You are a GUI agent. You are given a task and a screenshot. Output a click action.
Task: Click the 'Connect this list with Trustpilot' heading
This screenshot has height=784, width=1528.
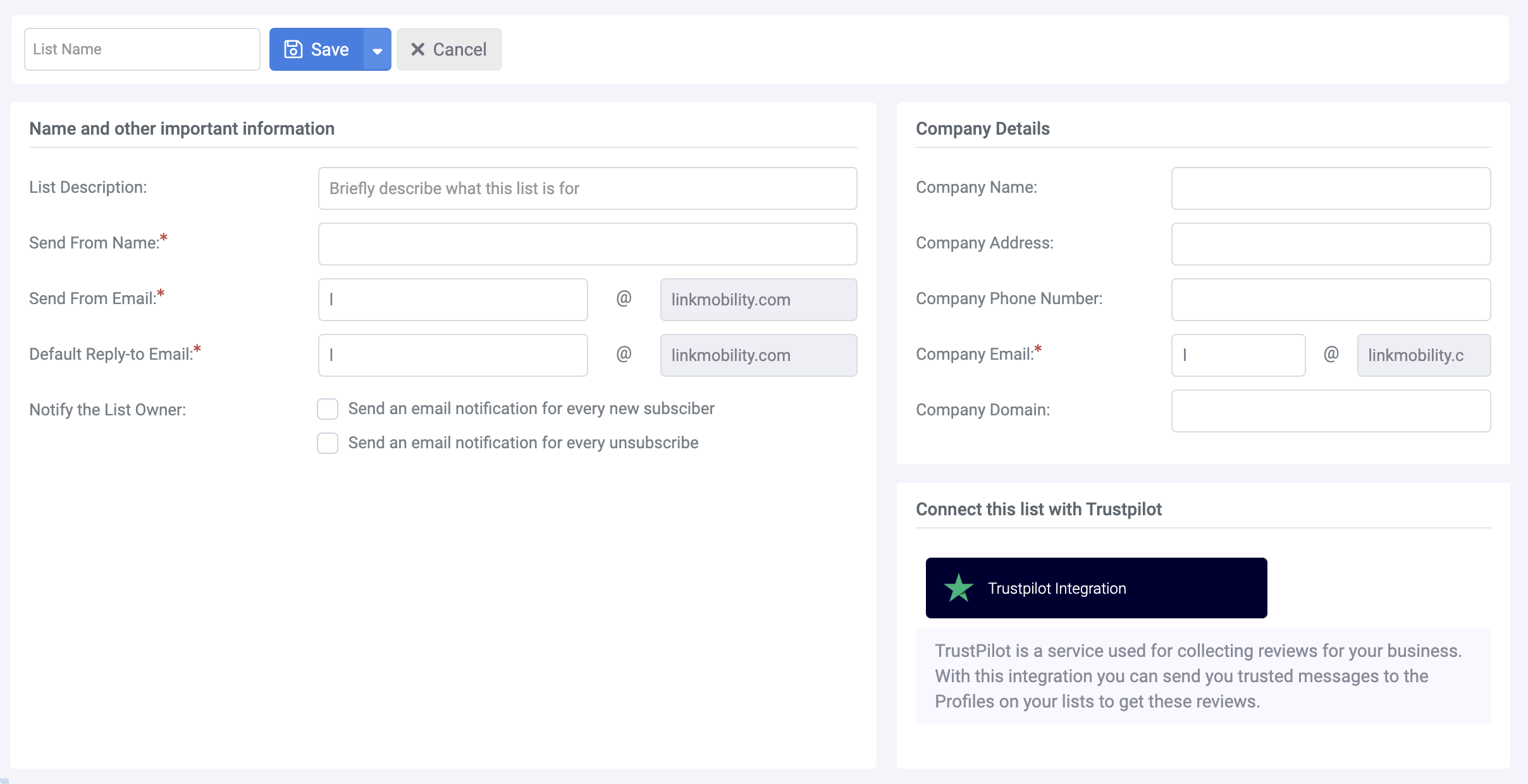coord(1038,509)
